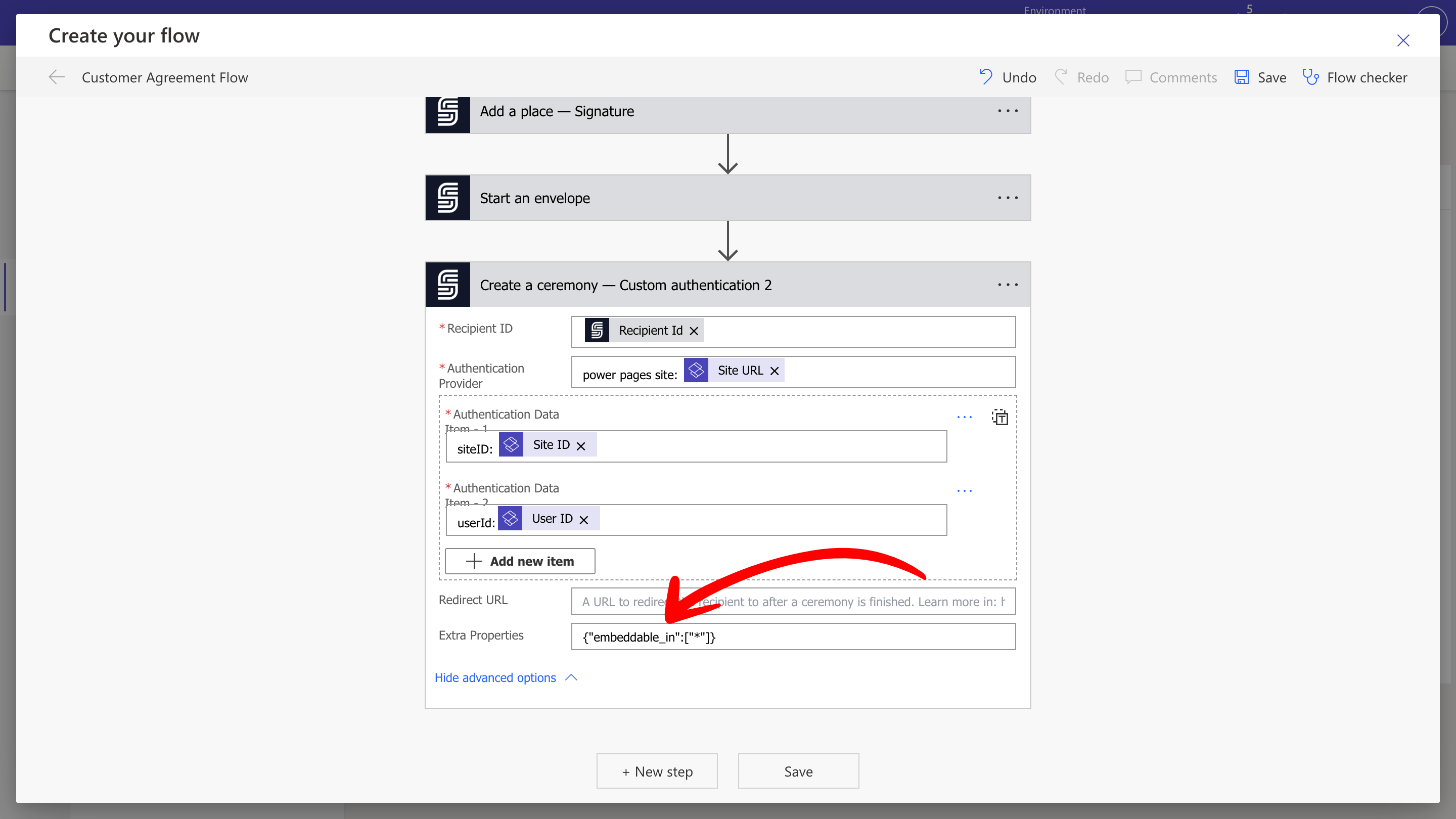Switch Authentication Data to input entire array
Viewport: 1456px width, 819px height.
coord(1000,417)
